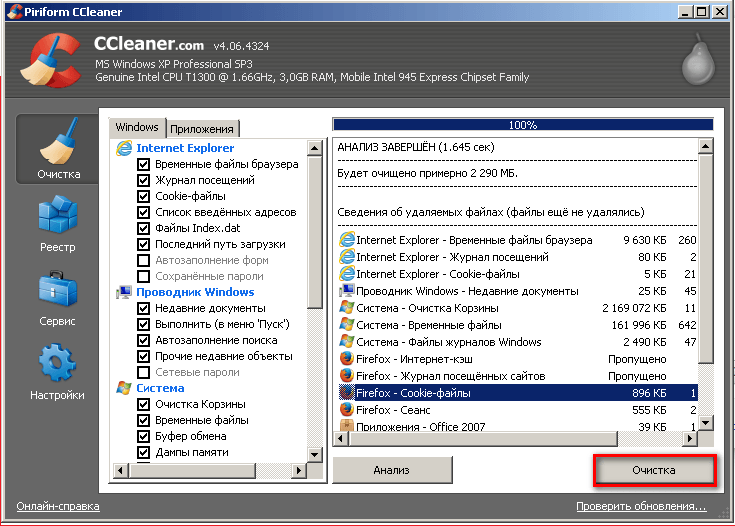
Task: Open the Онлайн-справка link
Action: tap(56, 507)
